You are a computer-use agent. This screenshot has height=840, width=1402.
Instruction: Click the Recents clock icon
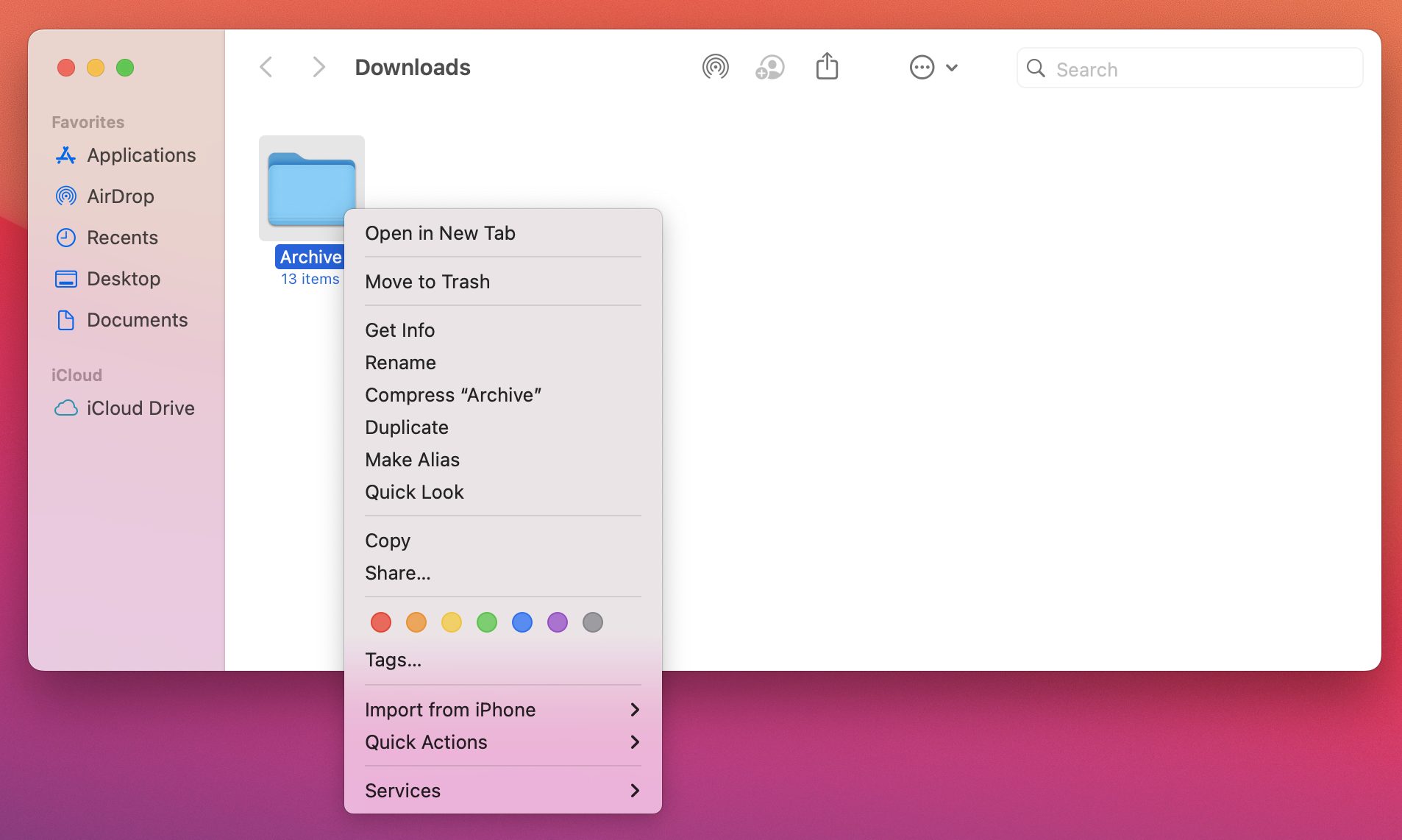coord(65,237)
